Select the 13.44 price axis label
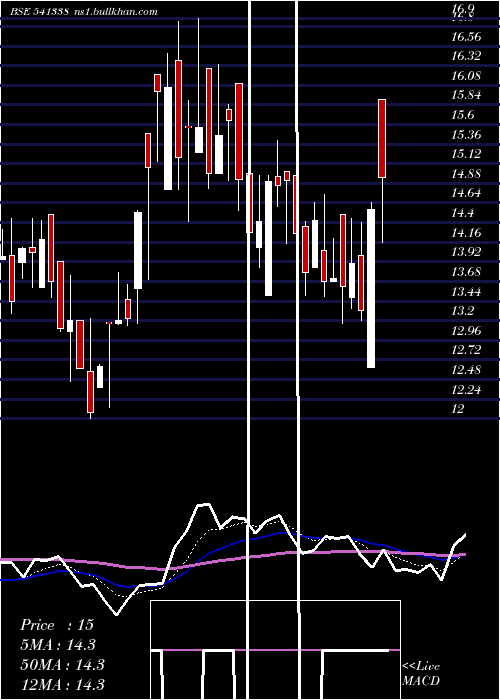500x700 pixels. coord(466,292)
